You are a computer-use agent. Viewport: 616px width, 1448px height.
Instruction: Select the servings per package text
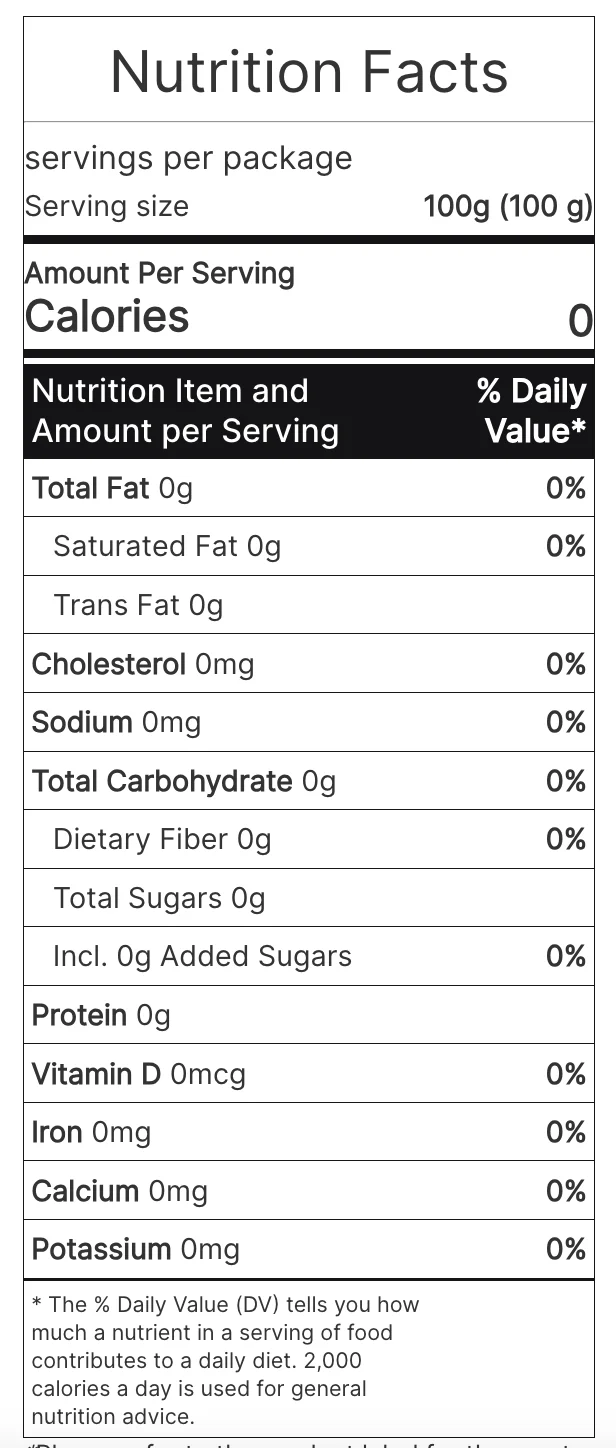(x=189, y=158)
